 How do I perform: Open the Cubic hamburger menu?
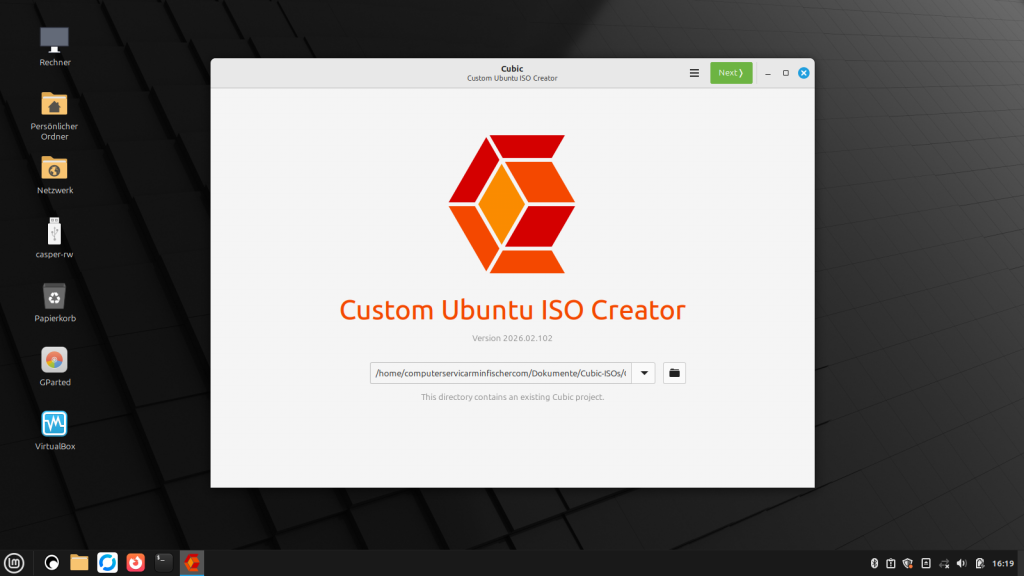pos(694,73)
